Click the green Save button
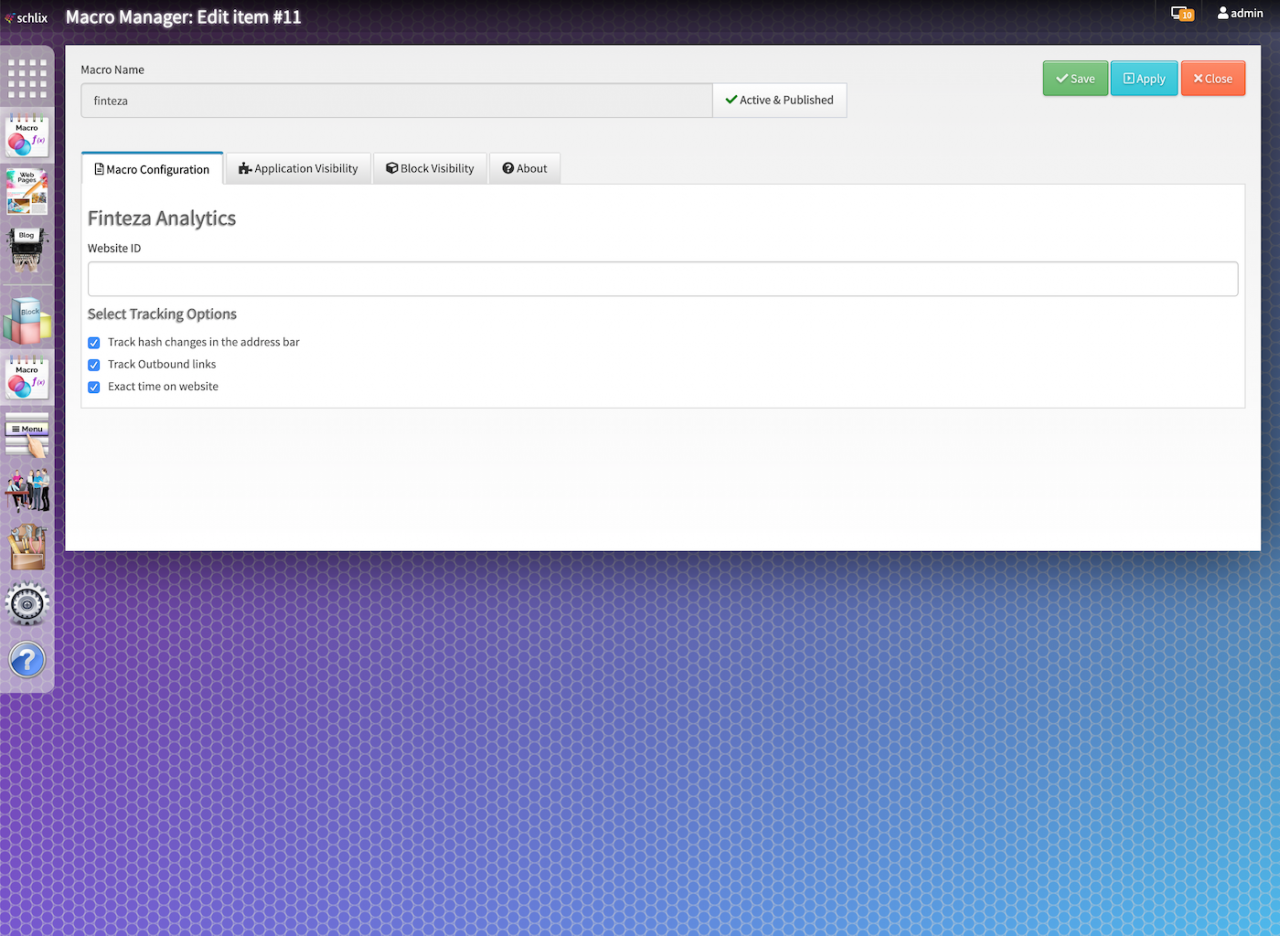The height and width of the screenshot is (936, 1280). click(x=1075, y=78)
